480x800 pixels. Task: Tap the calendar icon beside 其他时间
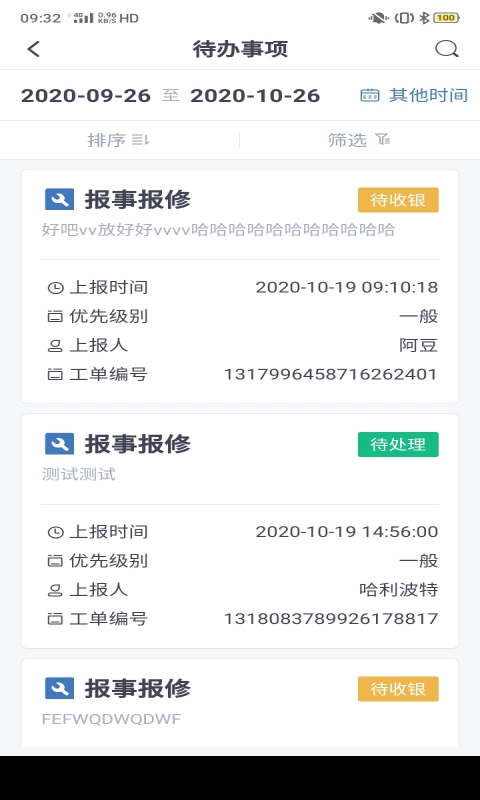click(x=370, y=95)
